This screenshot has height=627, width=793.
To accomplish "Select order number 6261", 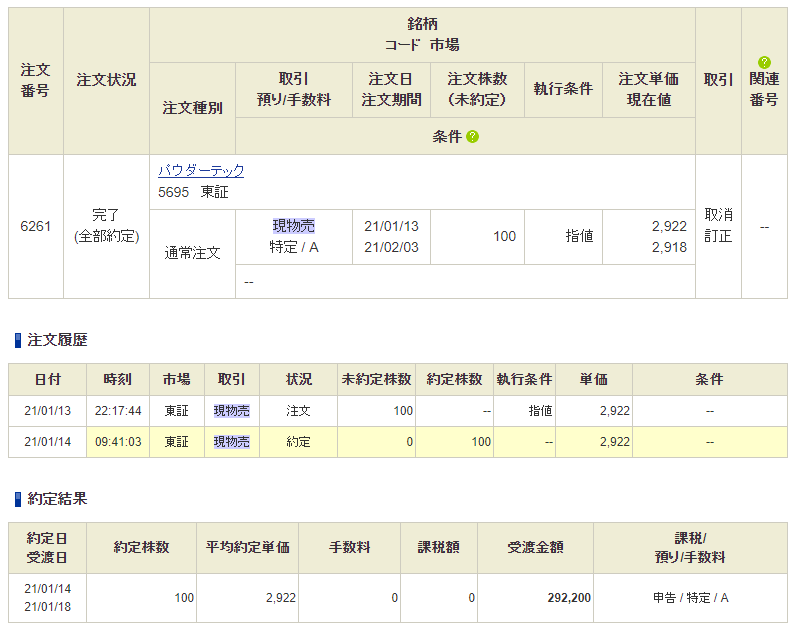I will 35,226.
